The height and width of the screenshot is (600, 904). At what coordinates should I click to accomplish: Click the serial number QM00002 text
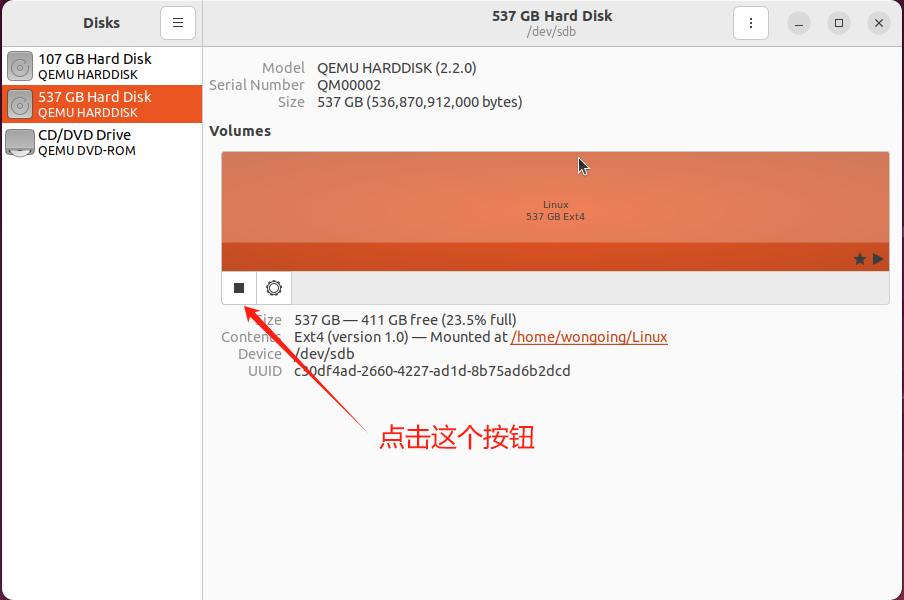click(349, 85)
